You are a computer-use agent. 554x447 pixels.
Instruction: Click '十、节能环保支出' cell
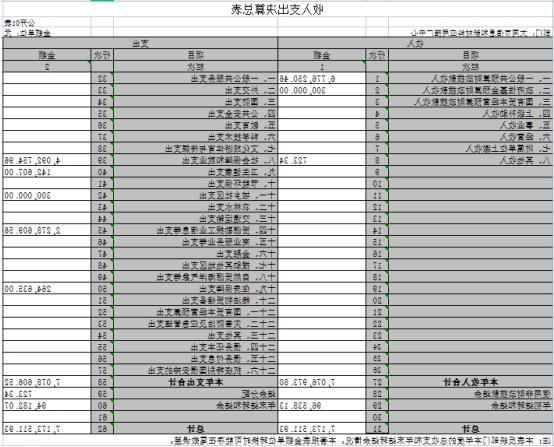196,184
